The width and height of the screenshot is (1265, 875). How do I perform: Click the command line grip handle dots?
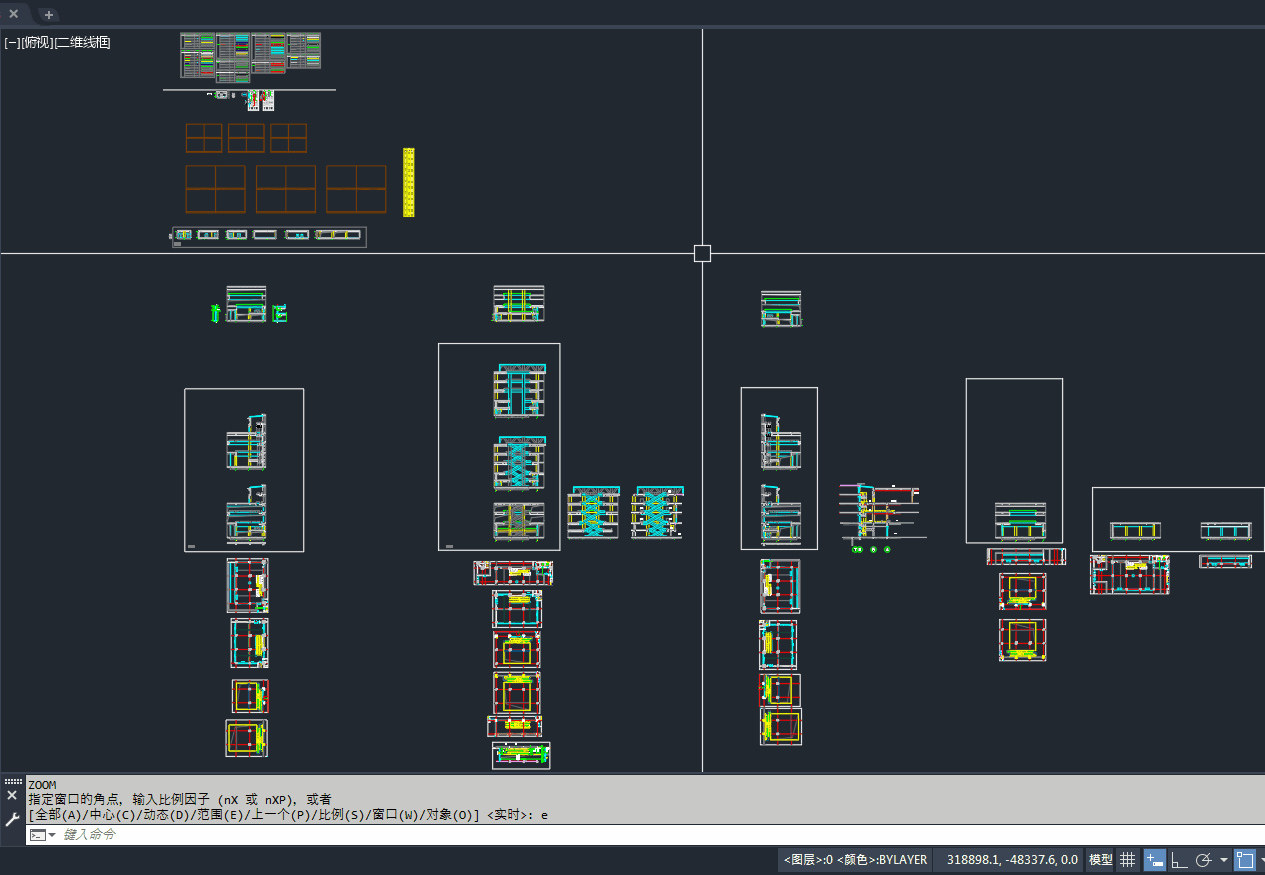point(13,782)
